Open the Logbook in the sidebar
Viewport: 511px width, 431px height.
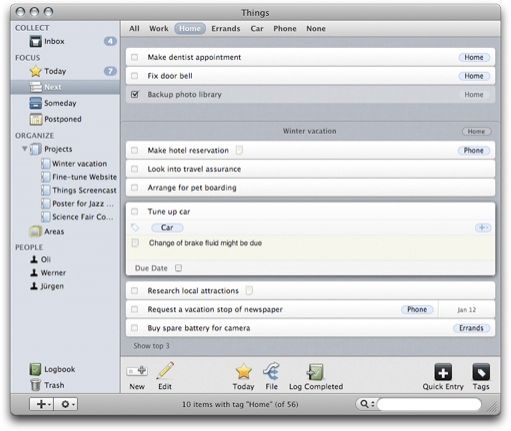tap(52, 369)
